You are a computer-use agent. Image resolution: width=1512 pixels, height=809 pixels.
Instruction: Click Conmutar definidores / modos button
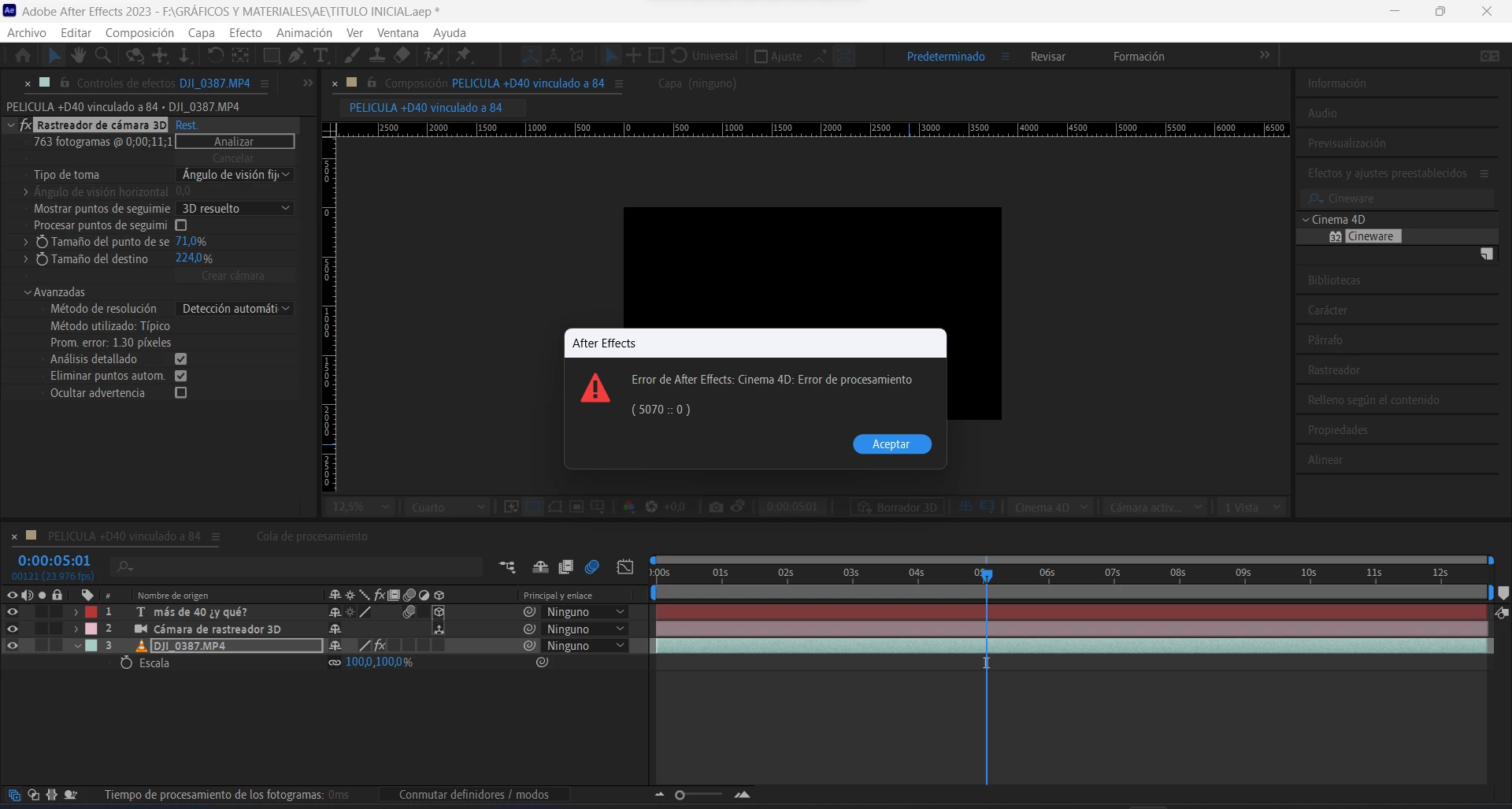point(473,795)
